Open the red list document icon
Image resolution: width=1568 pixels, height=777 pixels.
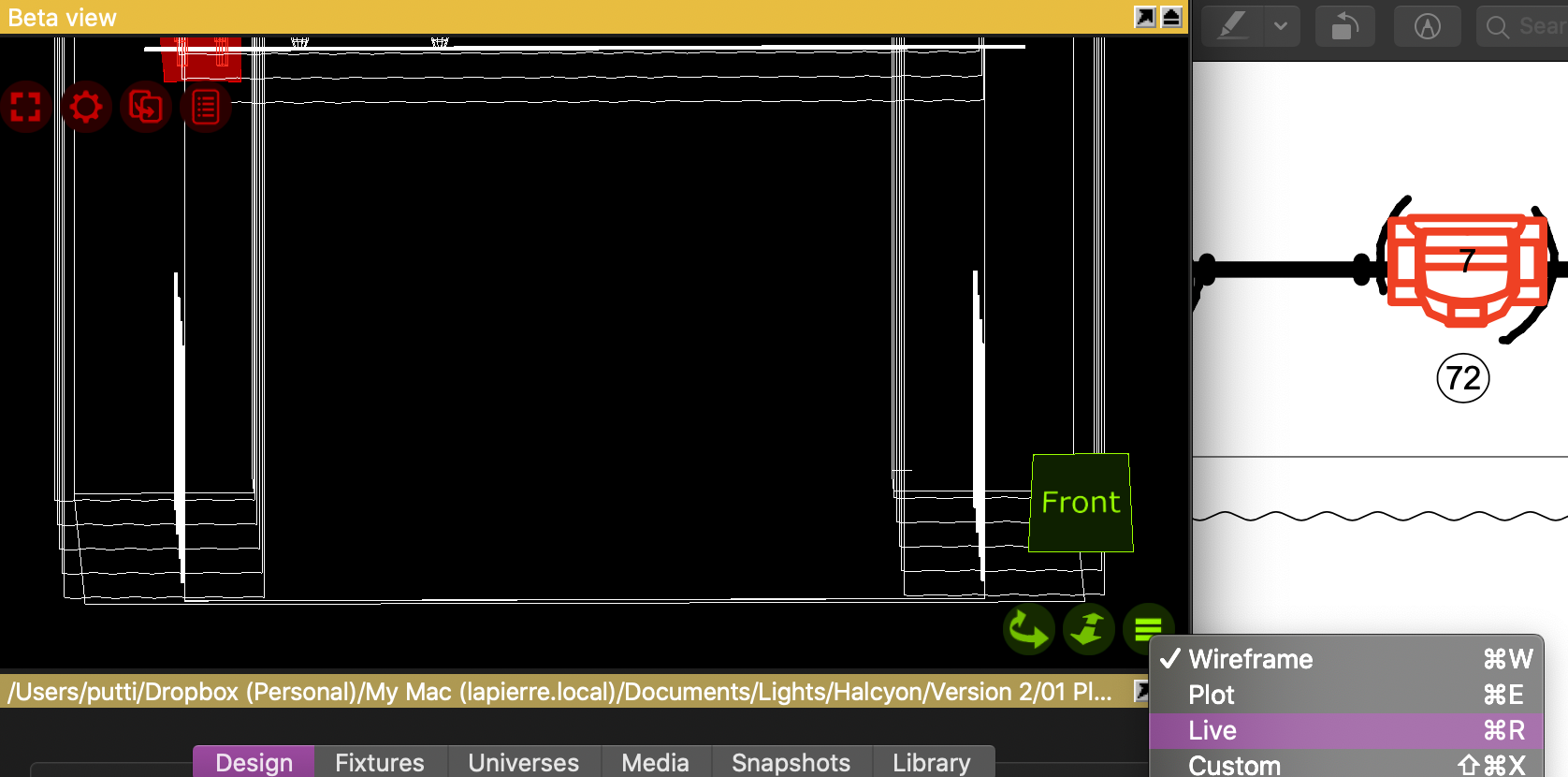206,107
